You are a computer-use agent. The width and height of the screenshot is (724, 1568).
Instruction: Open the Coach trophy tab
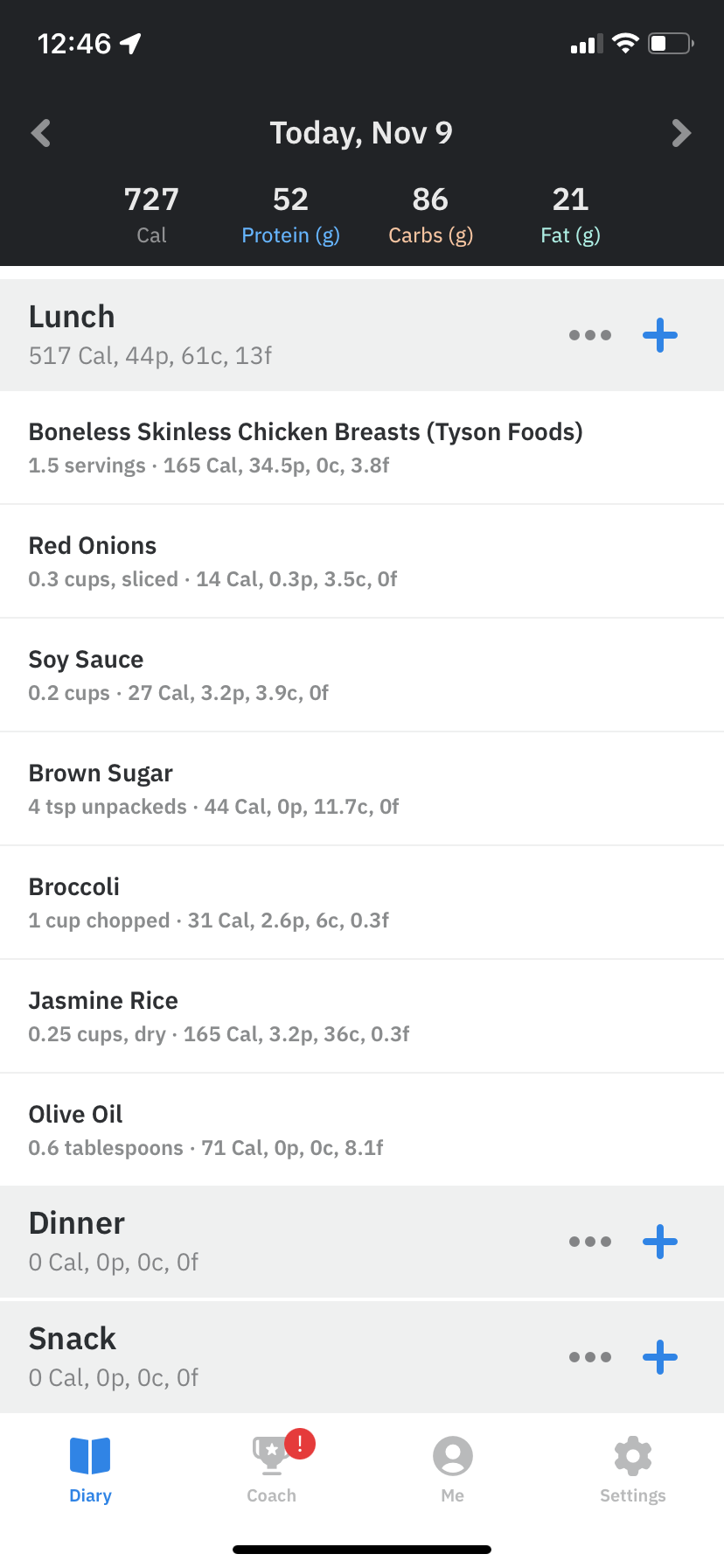click(272, 1470)
